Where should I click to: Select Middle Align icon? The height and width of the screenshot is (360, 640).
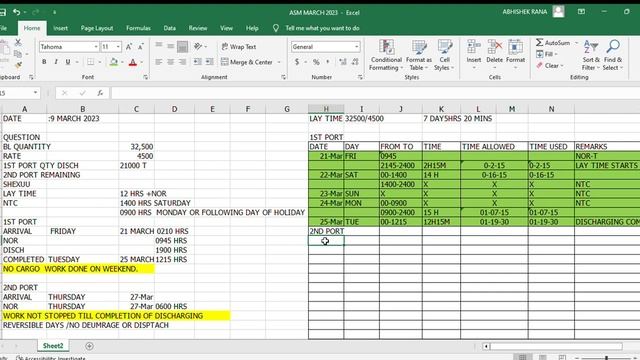171,46
